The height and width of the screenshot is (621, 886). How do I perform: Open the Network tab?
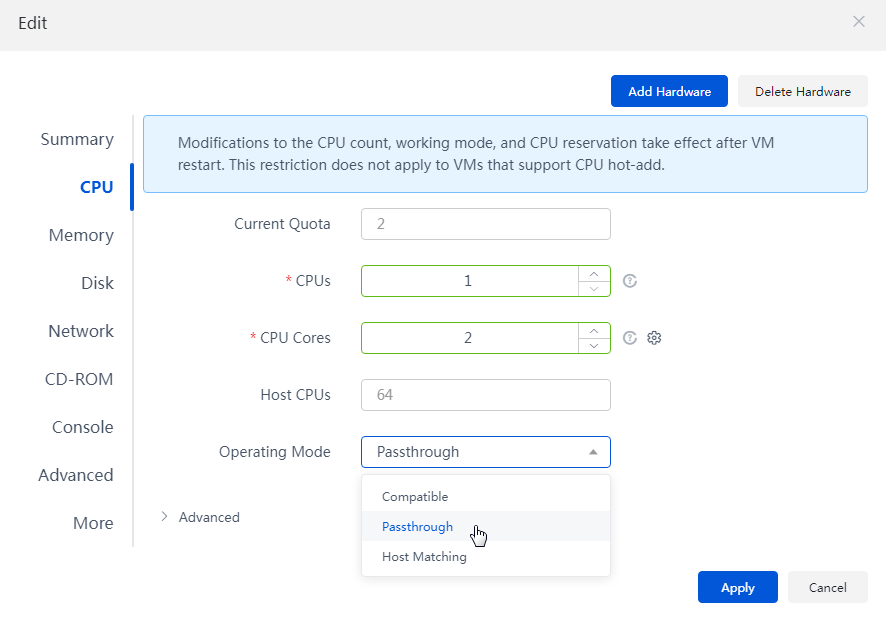pyautogui.click(x=81, y=331)
